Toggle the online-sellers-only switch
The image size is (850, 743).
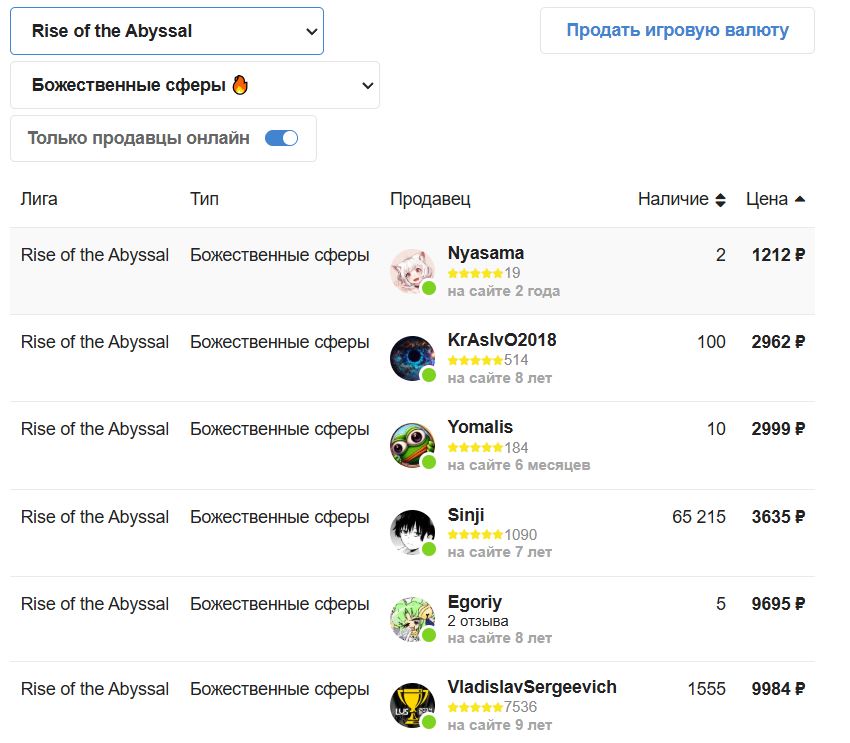[281, 138]
